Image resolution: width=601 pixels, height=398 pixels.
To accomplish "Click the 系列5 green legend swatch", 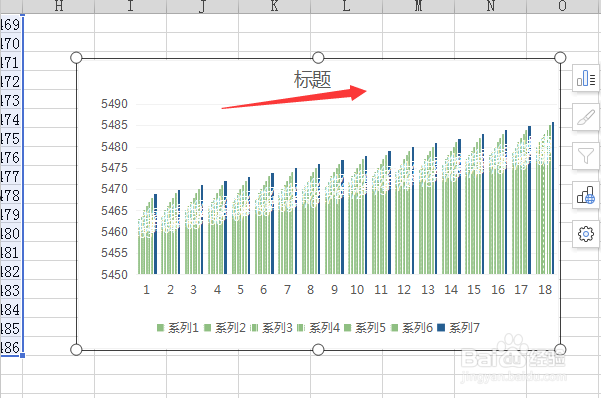I will click(348, 327).
